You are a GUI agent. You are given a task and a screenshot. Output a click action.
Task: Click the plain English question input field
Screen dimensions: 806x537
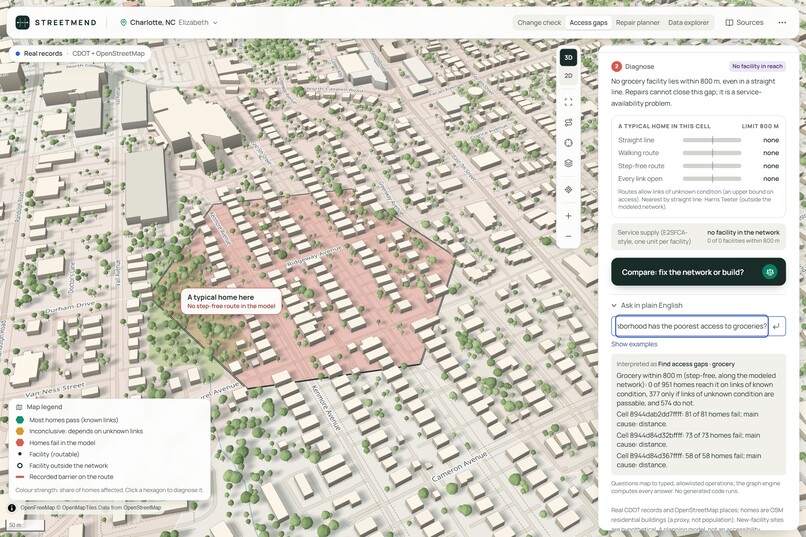tap(691, 326)
